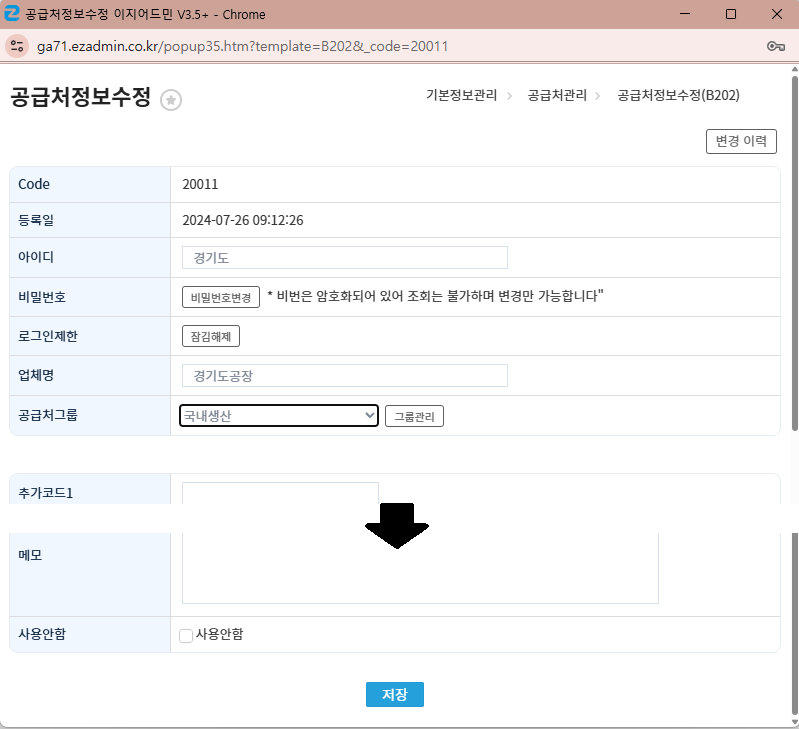Close the 공급처정보수정 popup window
The width and height of the screenshot is (799, 729).
point(777,14)
